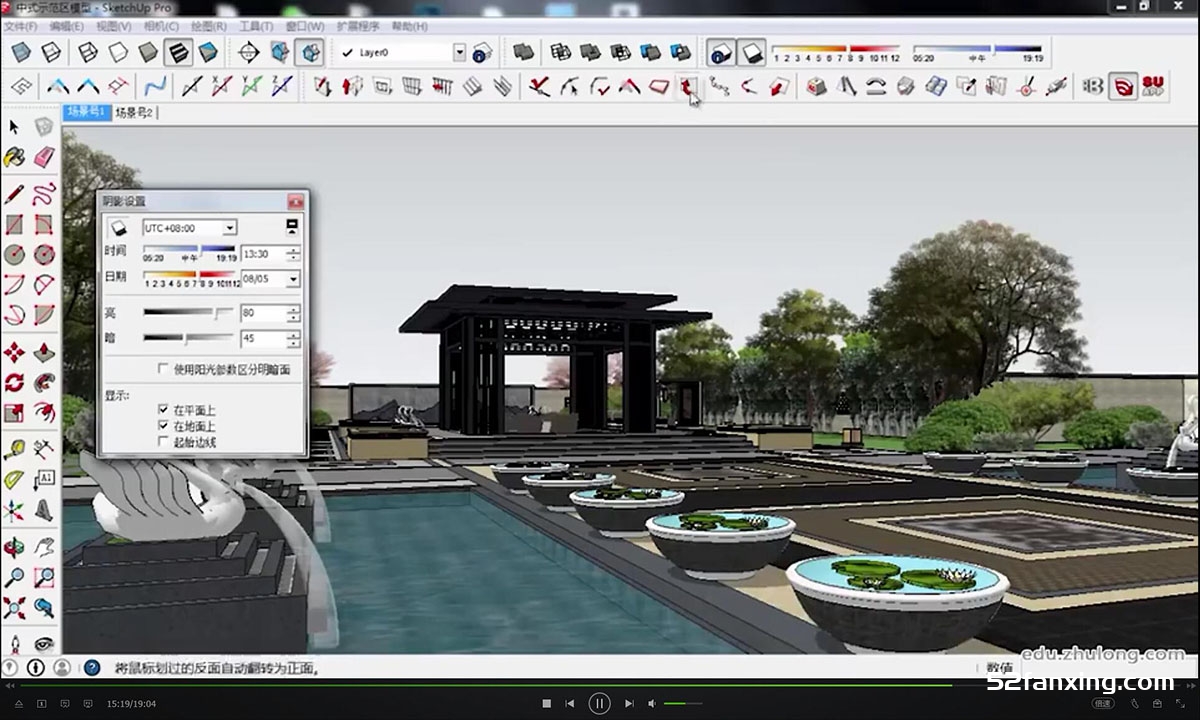1200x720 pixels.
Task: Select the 3D Text tool icon
Action: [44, 510]
